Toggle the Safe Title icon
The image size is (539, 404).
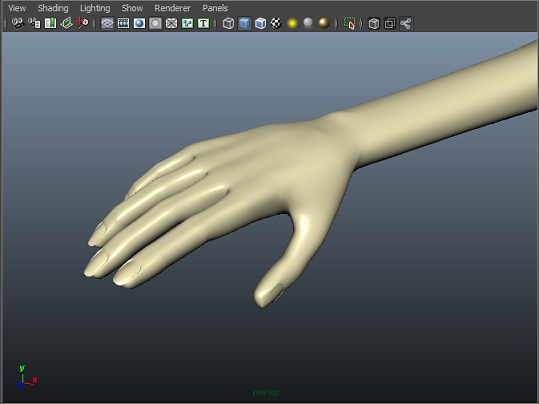pyautogui.click(x=204, y=23)
